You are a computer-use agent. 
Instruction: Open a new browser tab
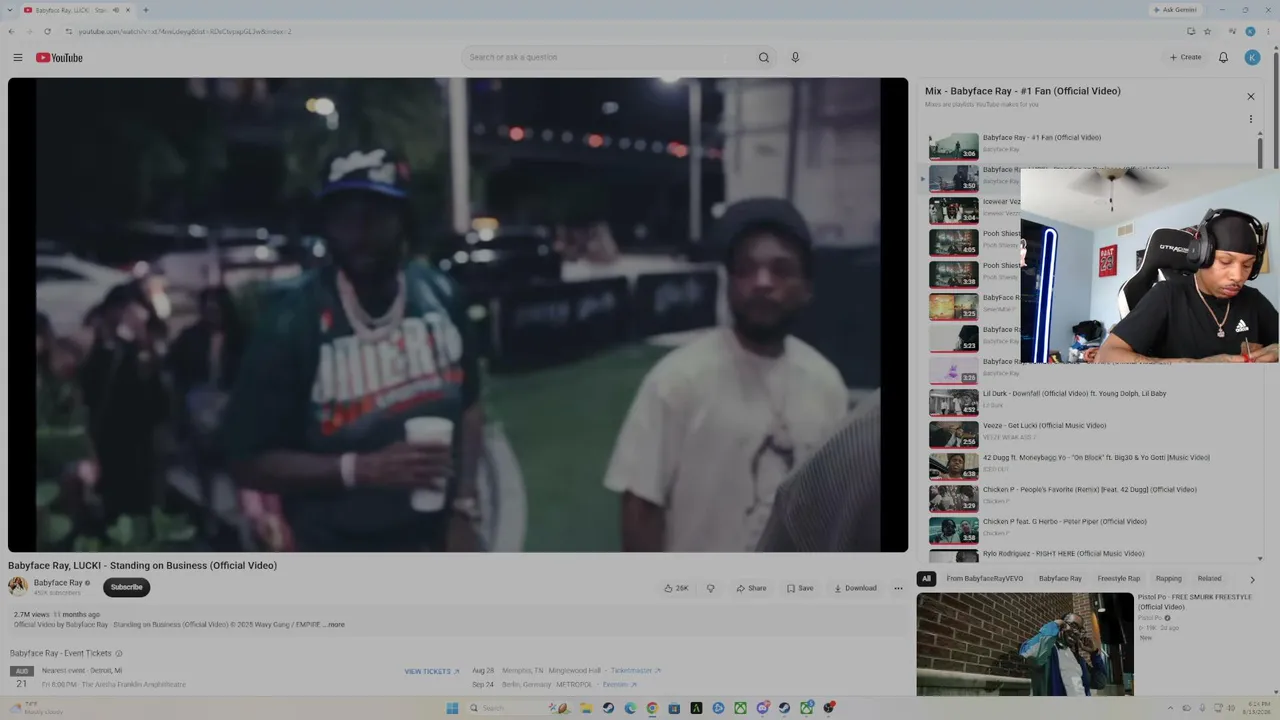coord(146,10)
